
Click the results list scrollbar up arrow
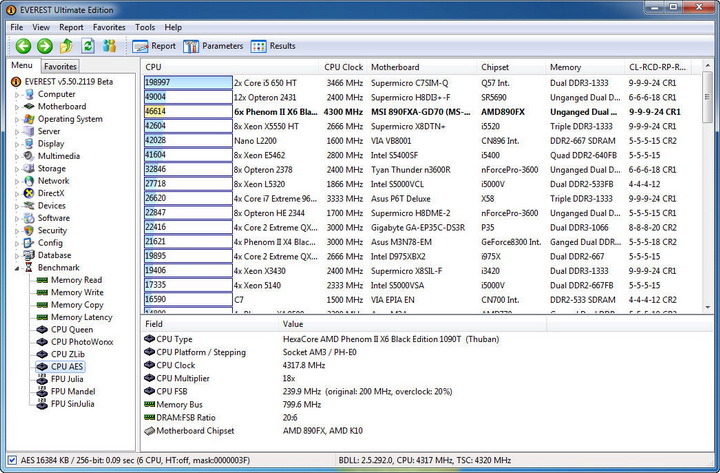pyautogui.click(x=708, y=67)
